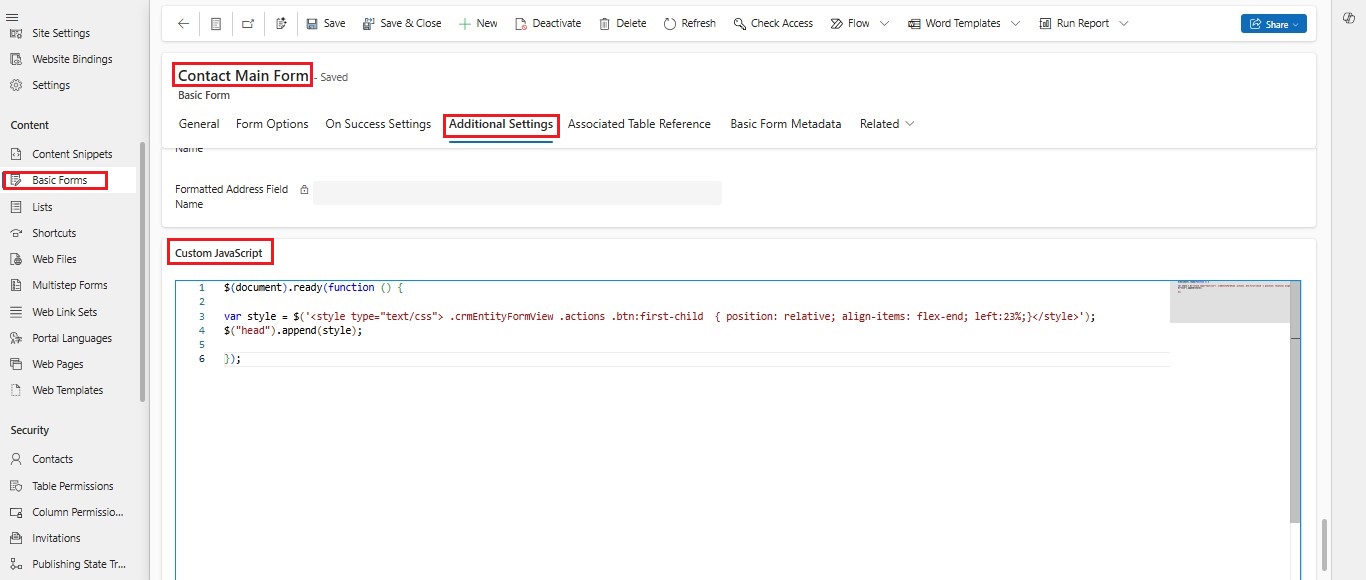Select the On Success Settings tab
1366x580 pixels.
(x=378, y=124)
